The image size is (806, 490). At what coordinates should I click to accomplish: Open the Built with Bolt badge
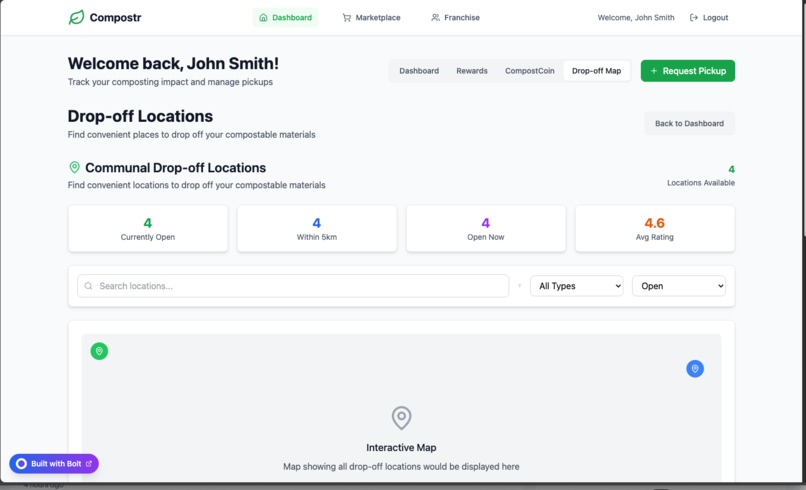(54, 464)
